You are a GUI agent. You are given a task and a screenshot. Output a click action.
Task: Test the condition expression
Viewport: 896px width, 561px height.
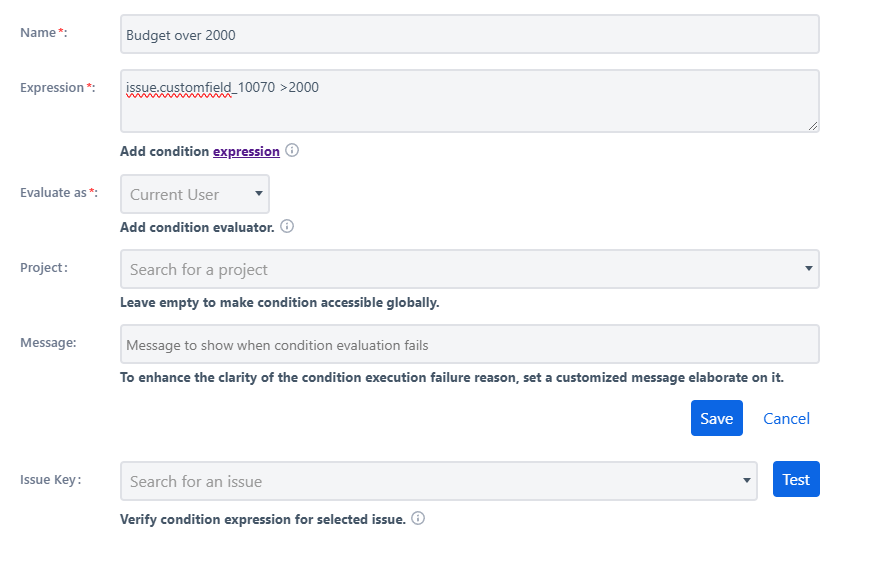pyautogui.click(x=796, y=479)
